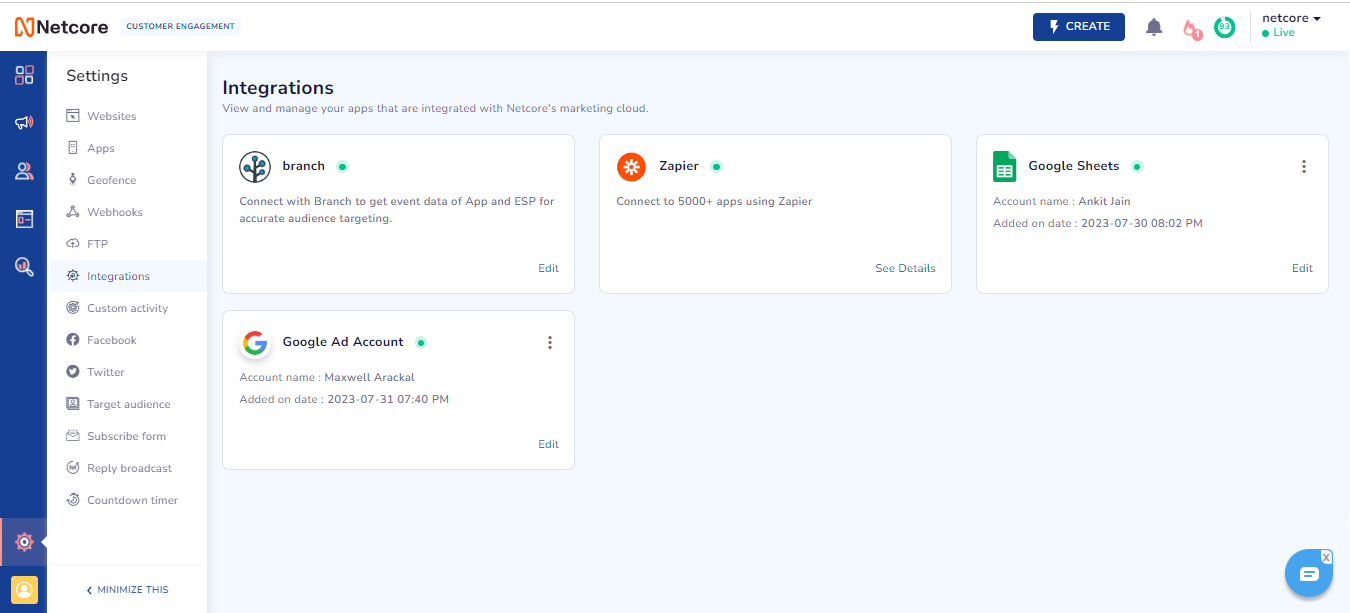Click the Settings panel title

click(97, 76)
